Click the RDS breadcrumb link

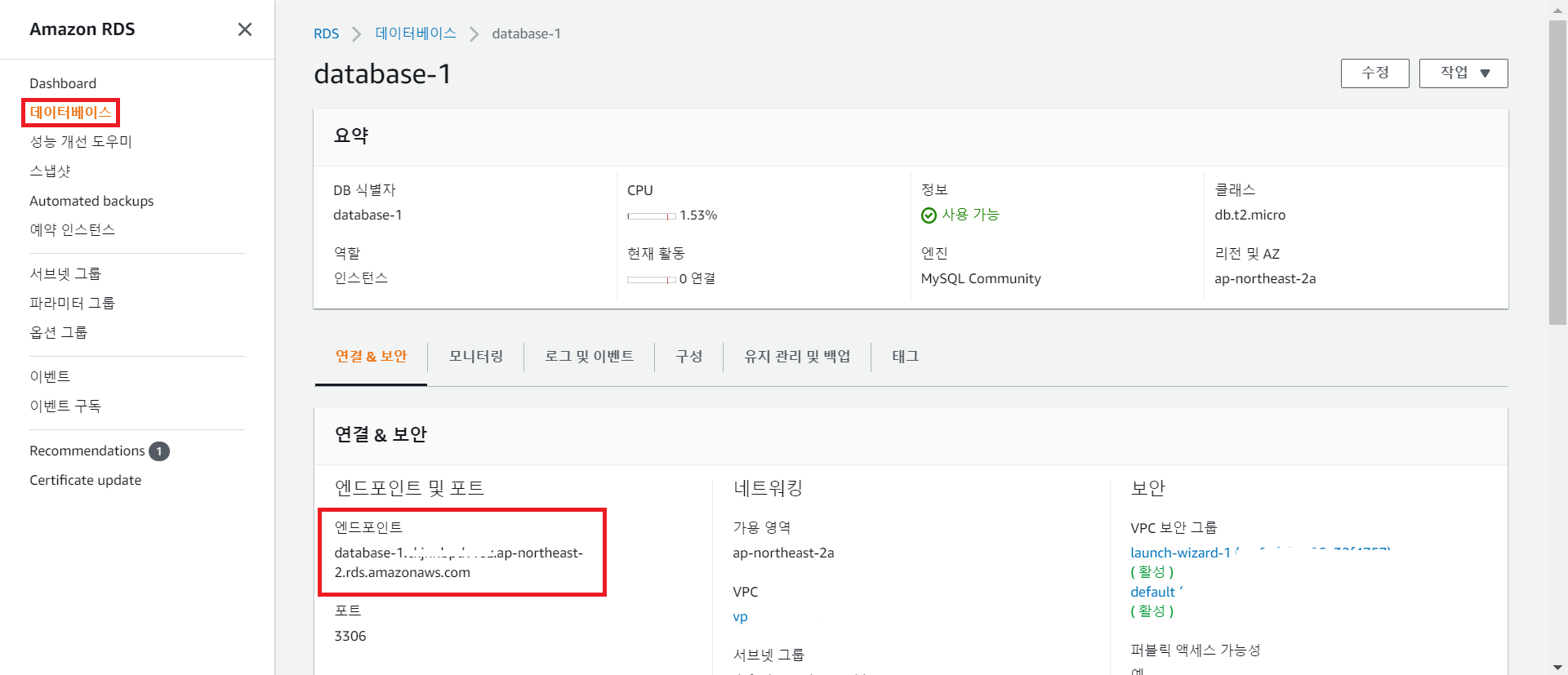pyautogui.click(x=326, y=34)
